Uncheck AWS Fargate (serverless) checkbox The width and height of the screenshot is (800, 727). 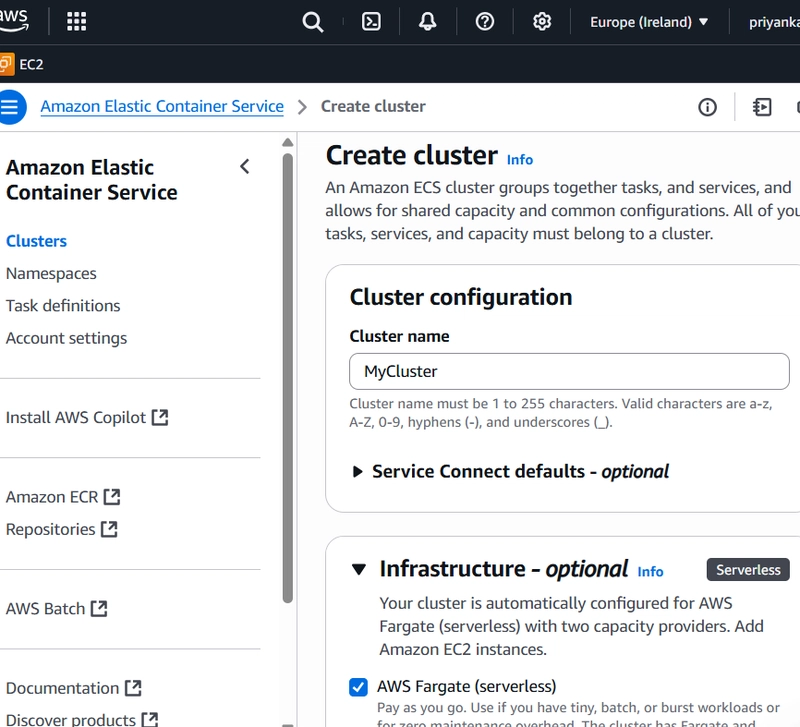(x=358, y=687)
